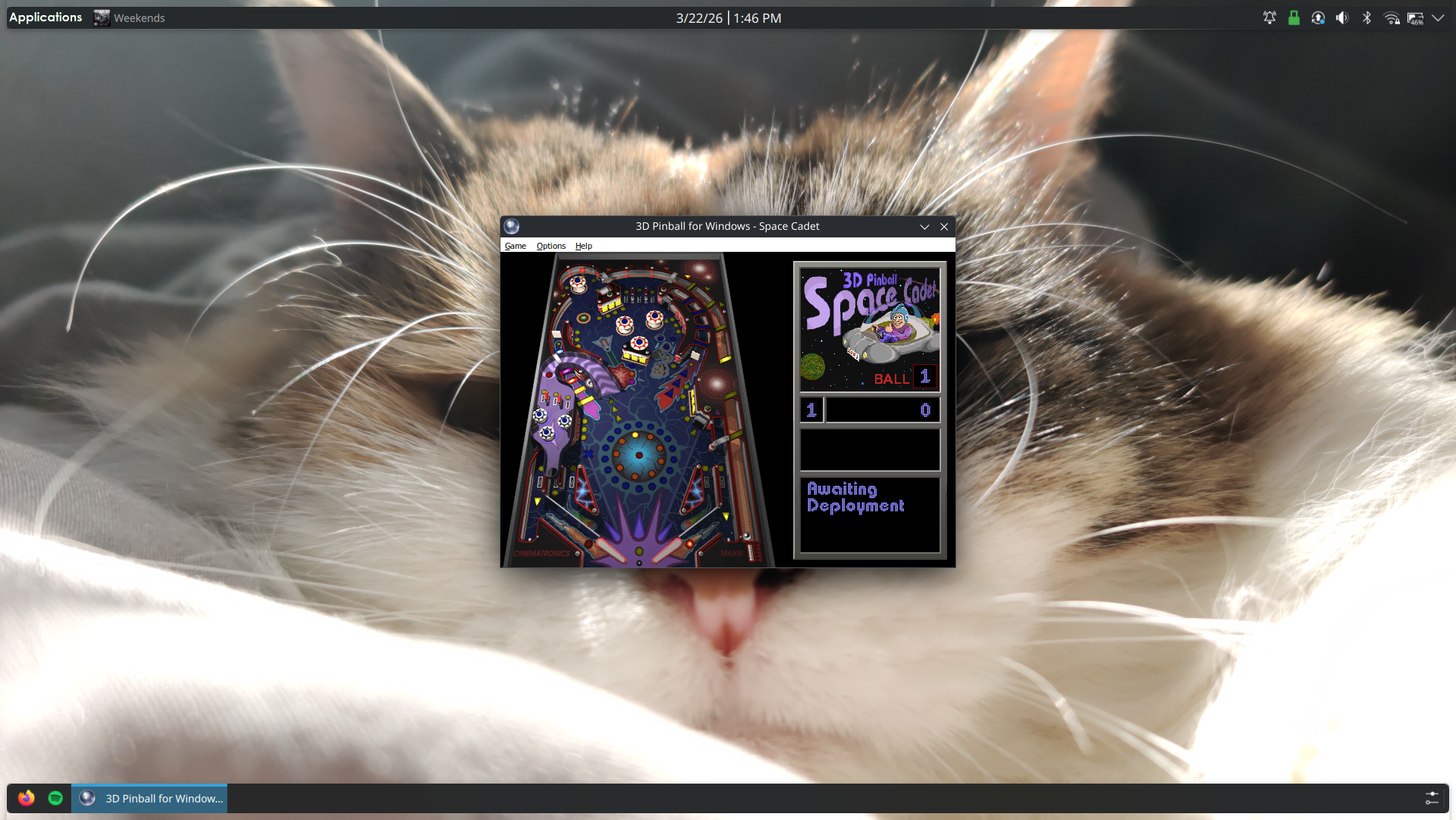This screenshot has height=820, width=1456.
Task: Select 3D Pinball taskbar window button
Action: pos(150,798)
